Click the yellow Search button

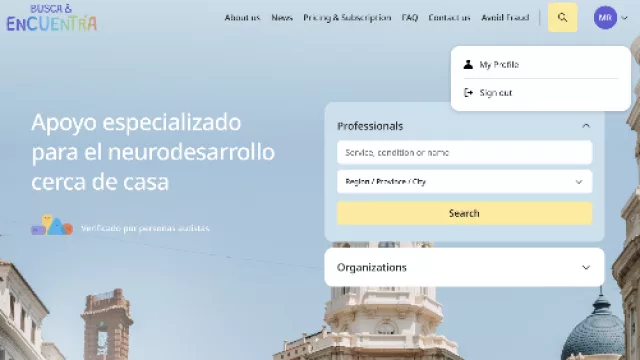coord(464,213)
